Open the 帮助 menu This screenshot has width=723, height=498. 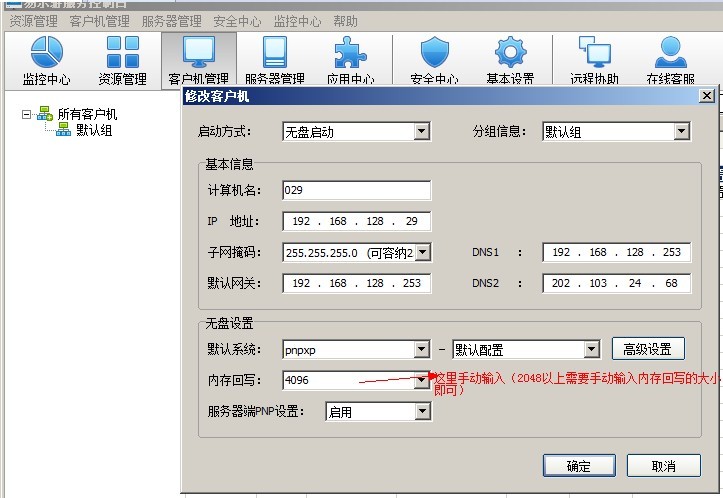click(x=345, y=21)
